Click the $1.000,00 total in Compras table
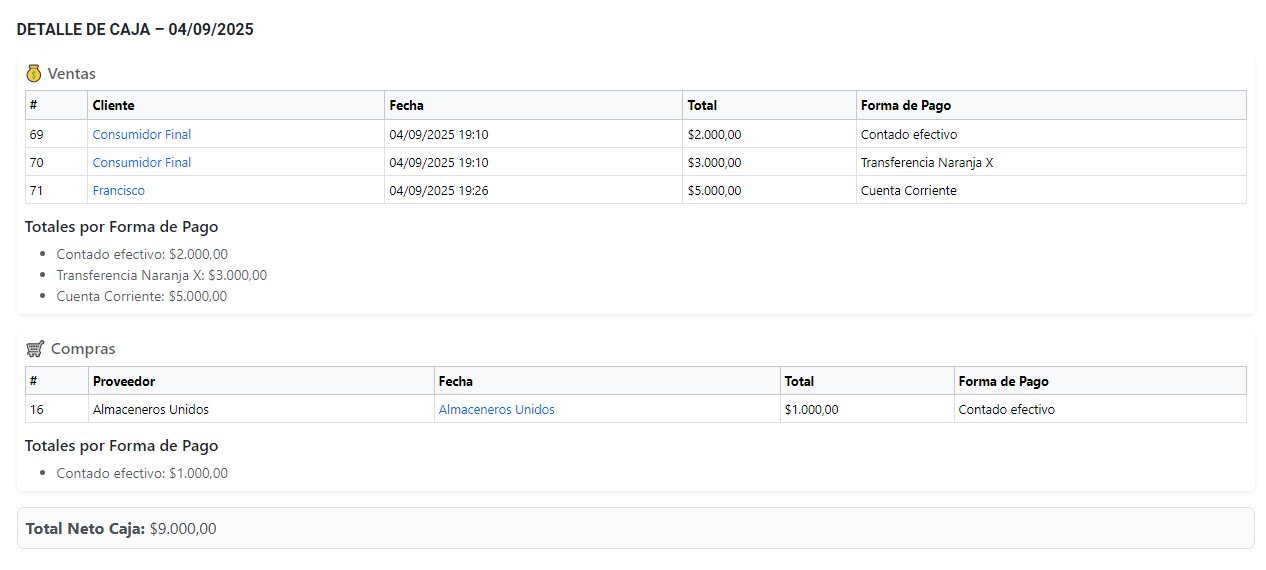The width and height of the screenshot is (1266, 570). pyautogui.click(x=811, y=409)
